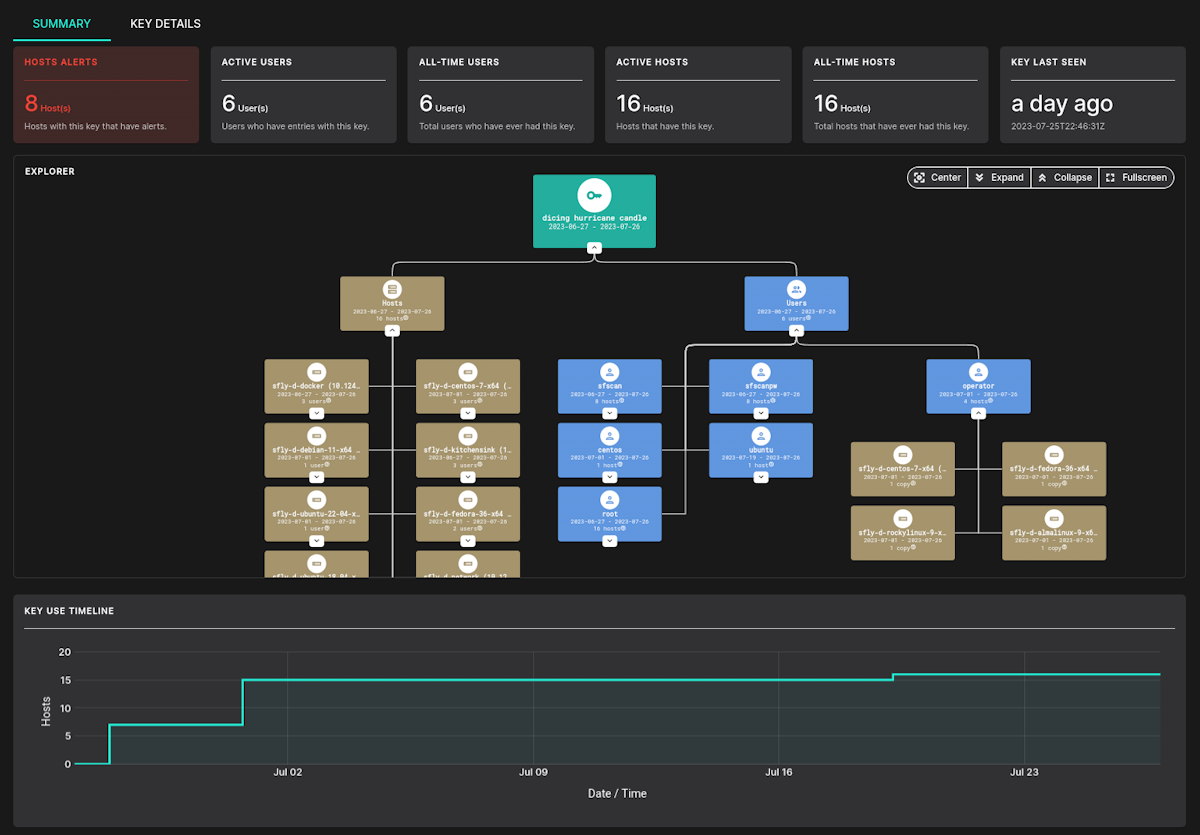Collapse the Hosts group node
This screenshot has height=835, width=1200.
(392, 329)
